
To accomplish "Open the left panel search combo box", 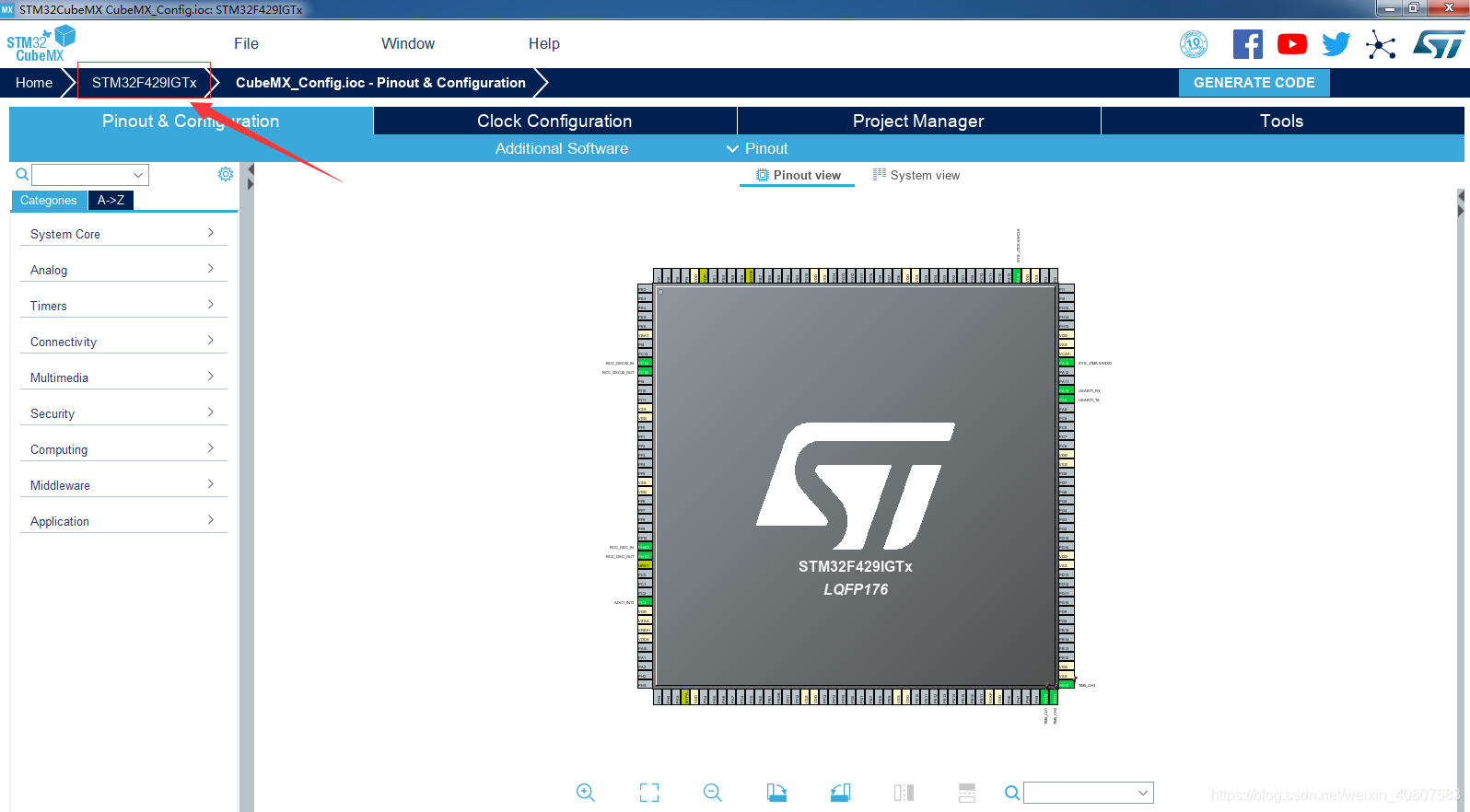I will point(90,175).
